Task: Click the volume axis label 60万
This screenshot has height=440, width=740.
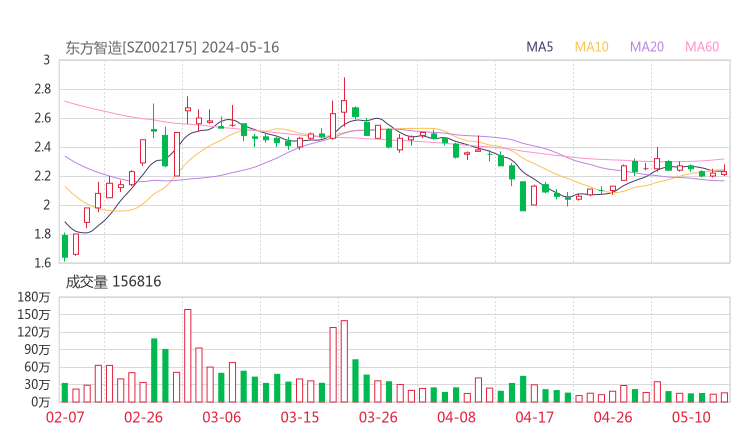Action: (37, 367)
